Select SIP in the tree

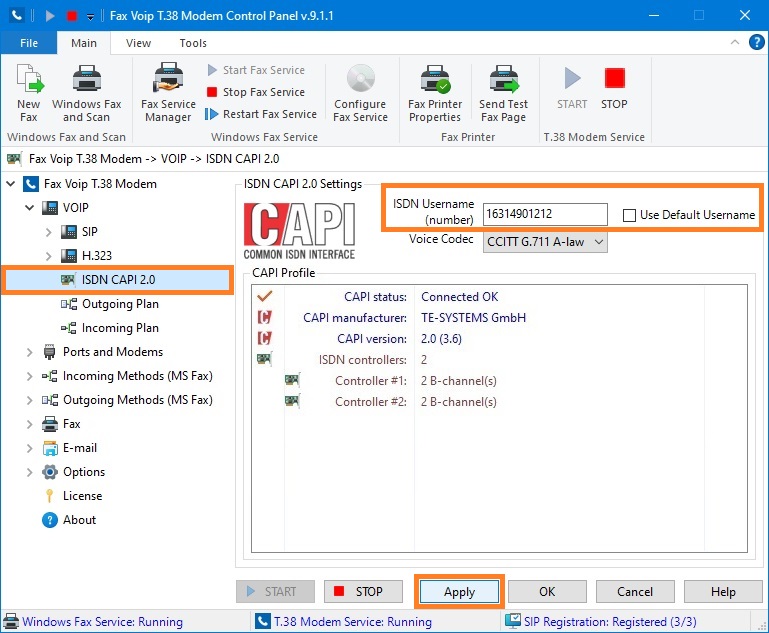[x=79, y=232]
